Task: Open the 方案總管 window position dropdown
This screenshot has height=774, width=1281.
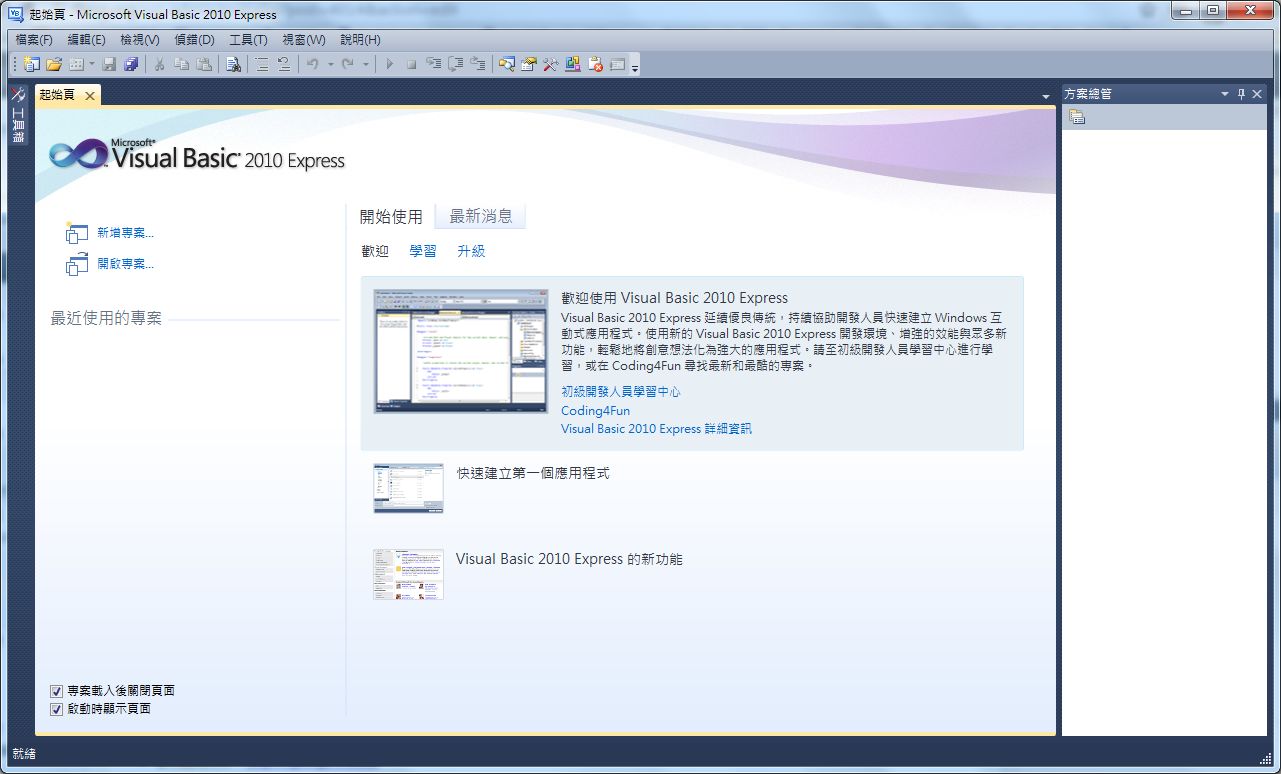Action: pyautogui.click(x=1225, y=94)
